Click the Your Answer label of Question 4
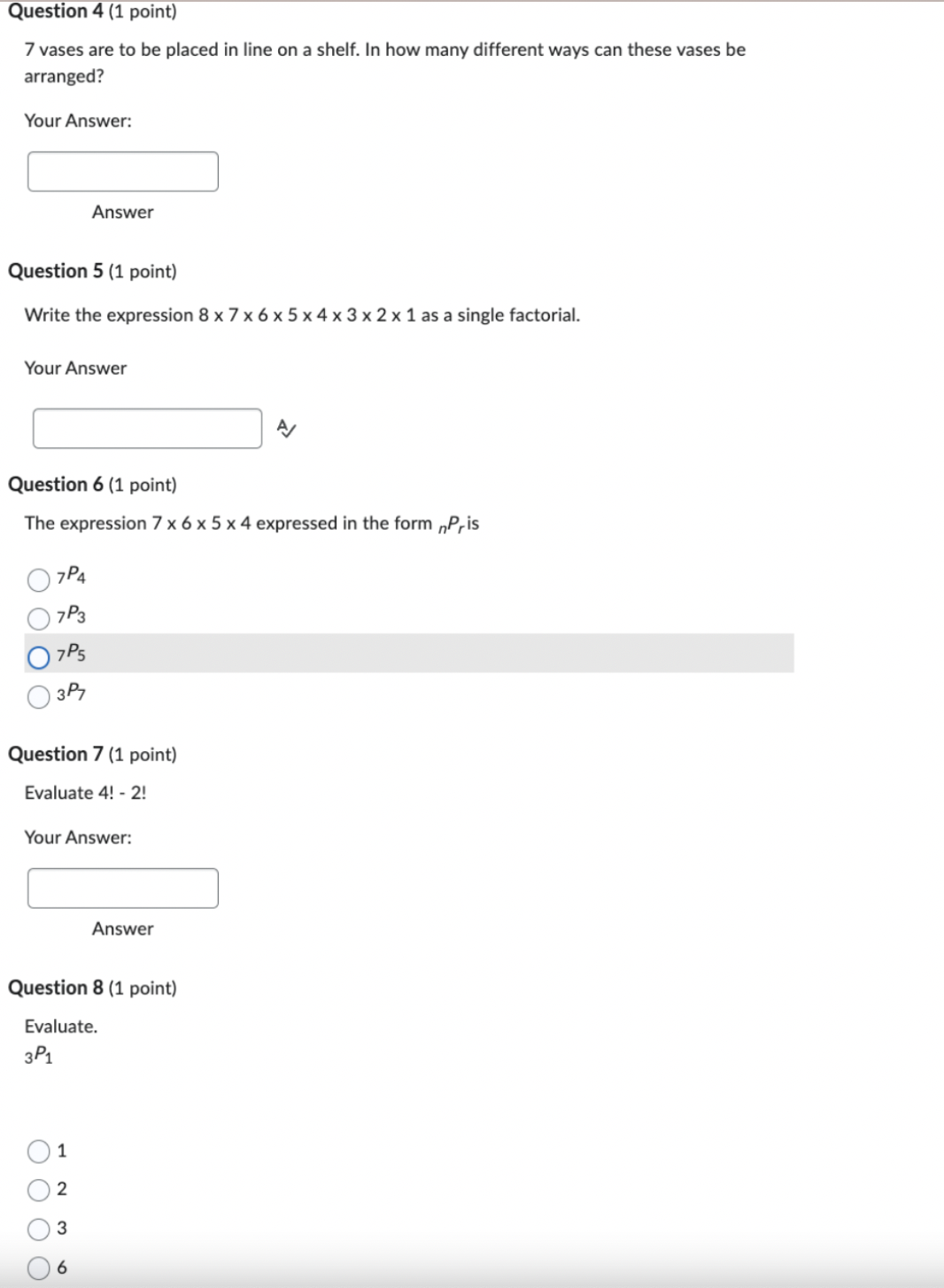 coord(79,120)
